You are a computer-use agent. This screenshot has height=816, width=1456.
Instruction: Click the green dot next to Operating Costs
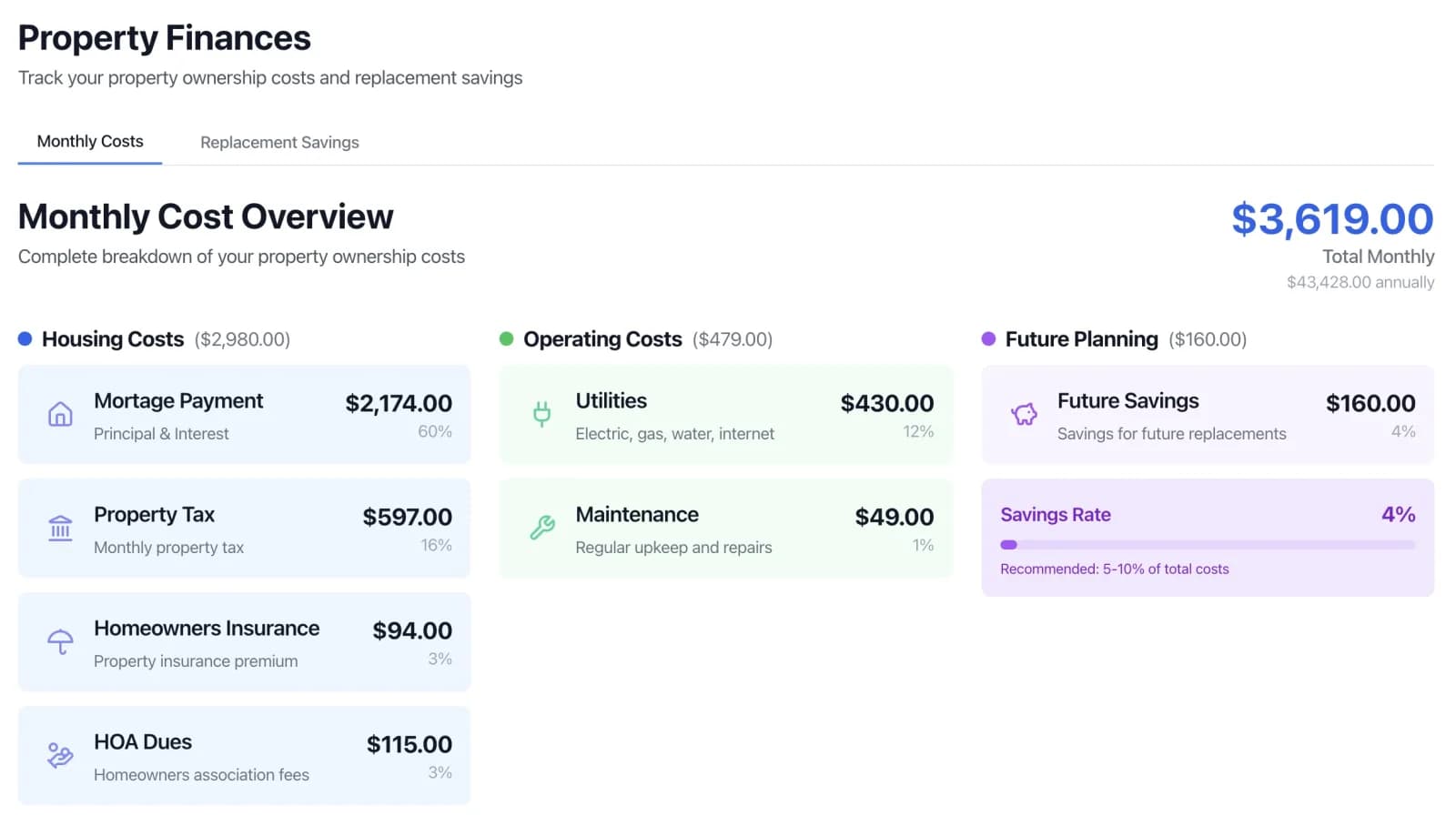tap(507, 339)
